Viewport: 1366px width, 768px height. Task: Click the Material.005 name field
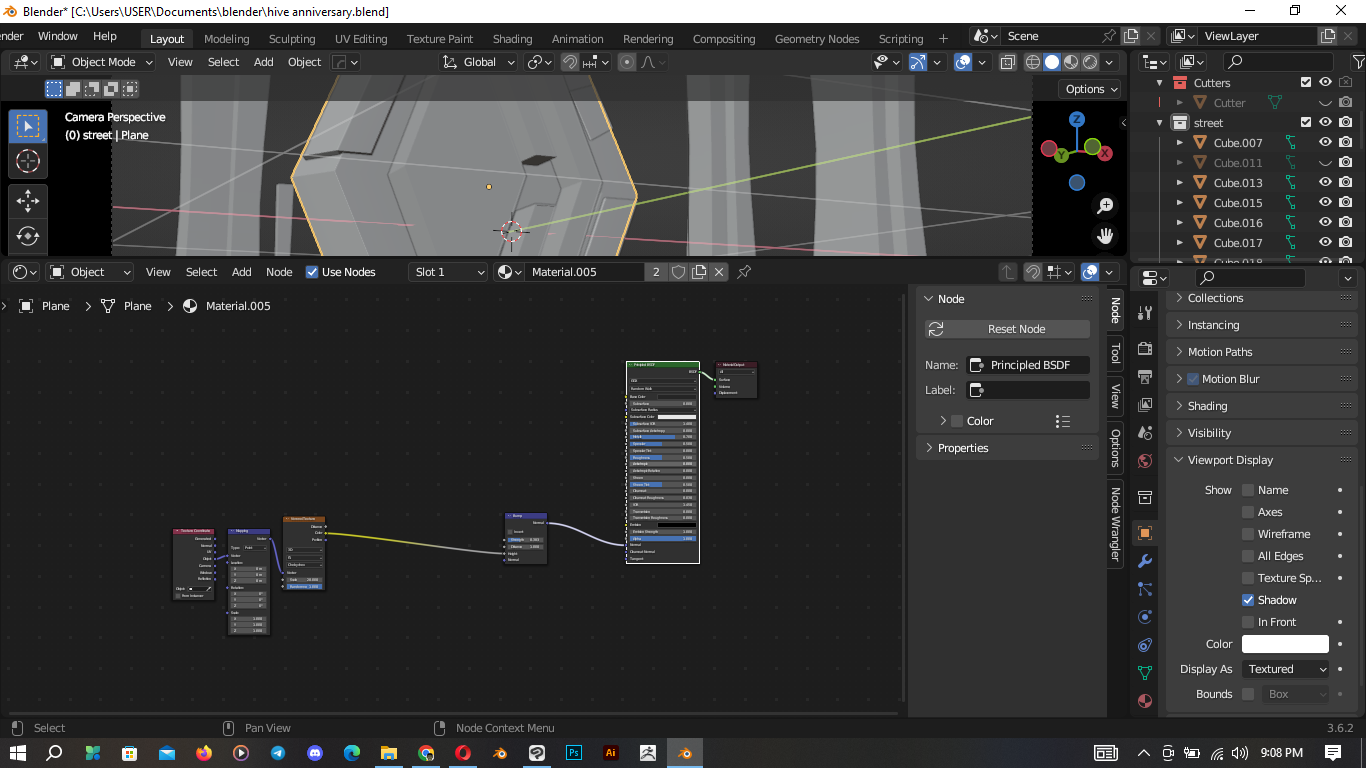coord(585,272)
